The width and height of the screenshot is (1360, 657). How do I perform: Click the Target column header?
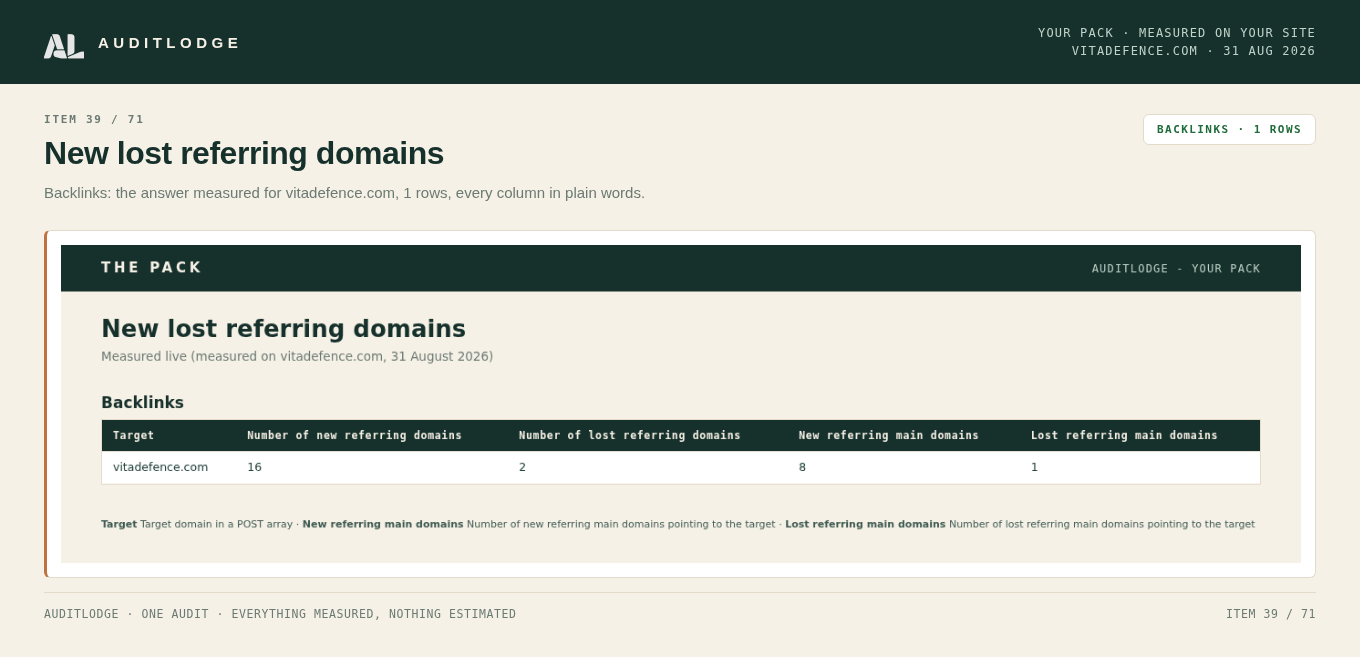pyautogui.click(x=134, y=435)
